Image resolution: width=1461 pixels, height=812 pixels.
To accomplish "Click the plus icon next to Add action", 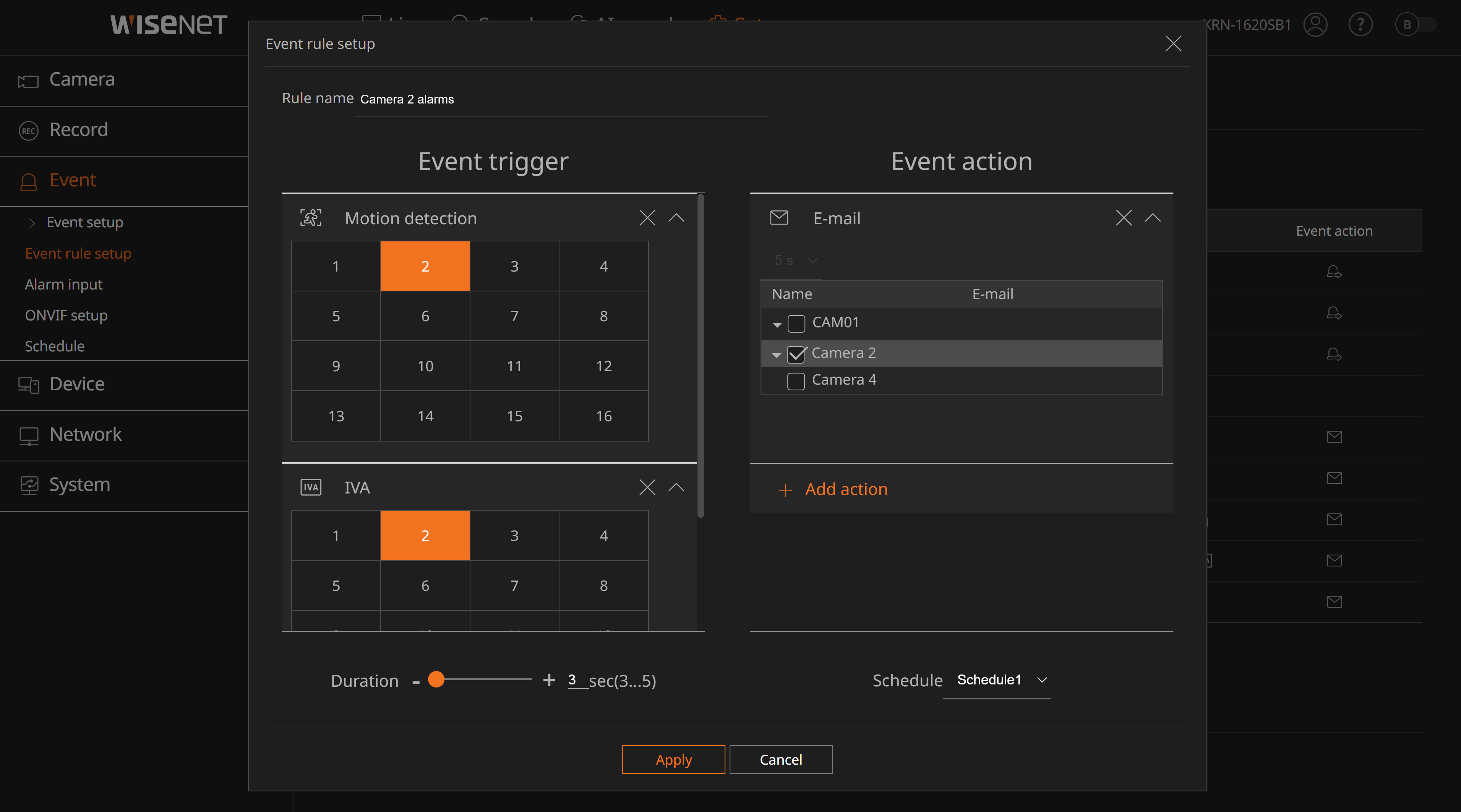I will click(x=785, y=490).
